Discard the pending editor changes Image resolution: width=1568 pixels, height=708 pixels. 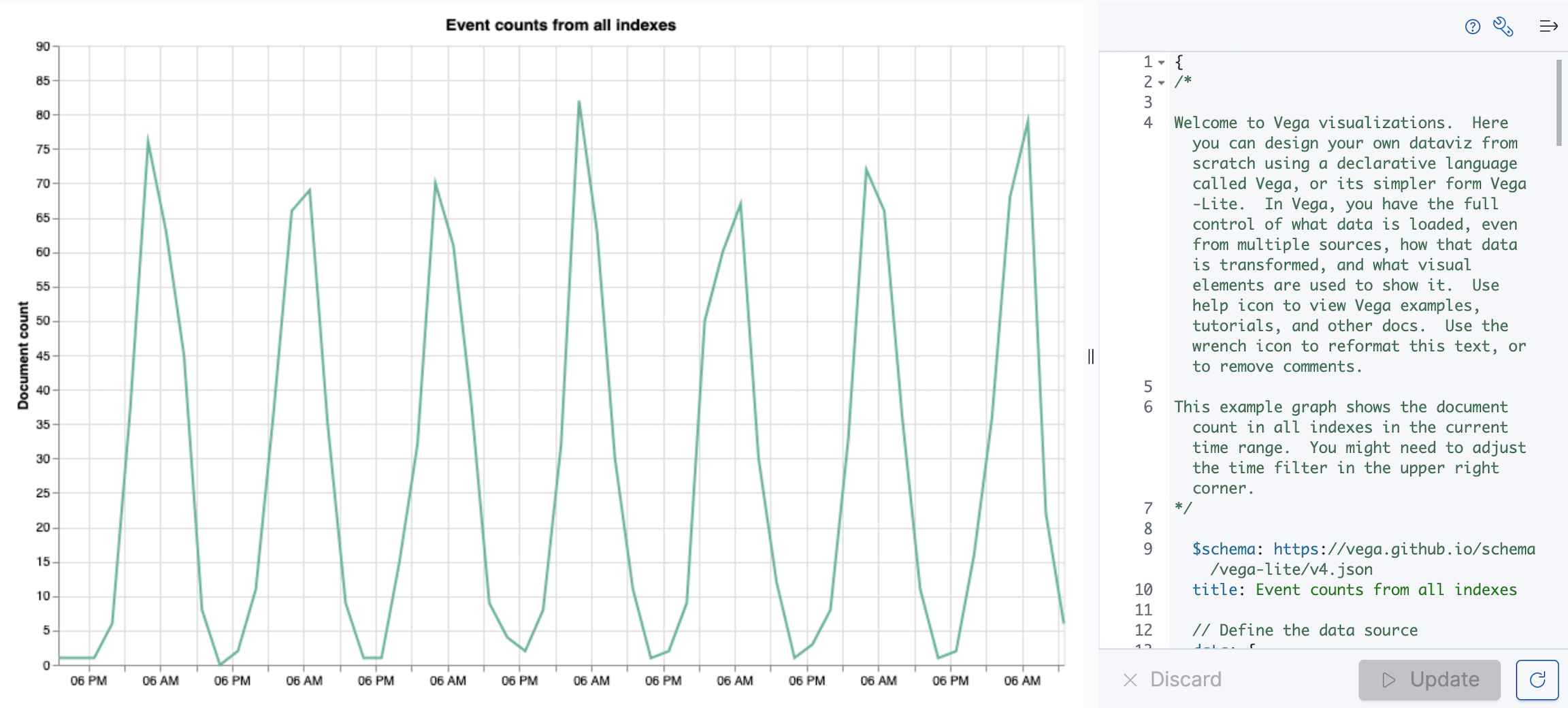tap(1172, 679)
